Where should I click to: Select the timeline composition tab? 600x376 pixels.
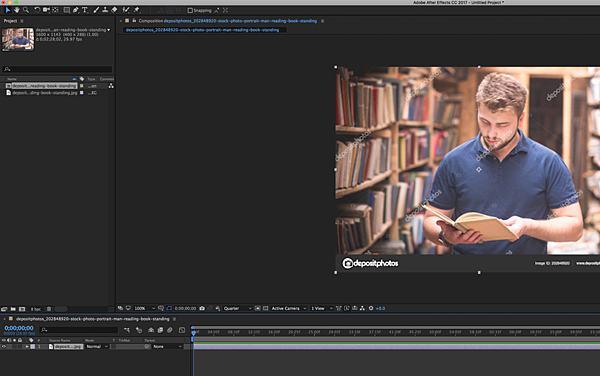[x=92, y=319]
